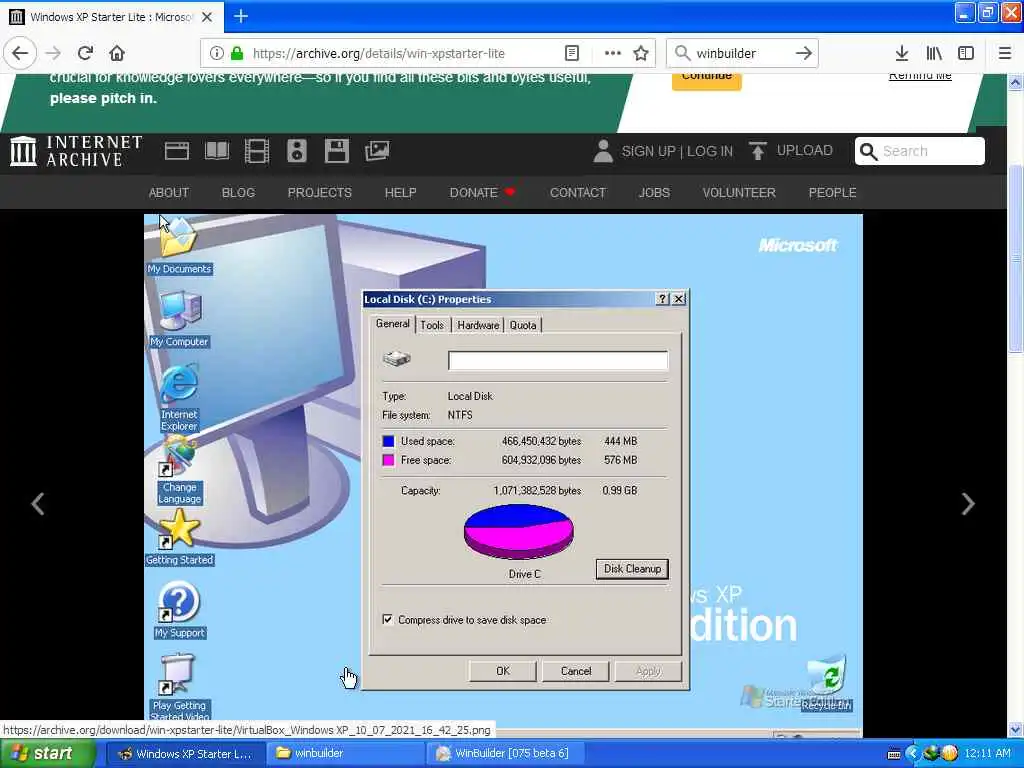The image size is (1024, 768).
Task: Open the JOBS menu item
Action: pyautogui.click(x=654, y=193)
